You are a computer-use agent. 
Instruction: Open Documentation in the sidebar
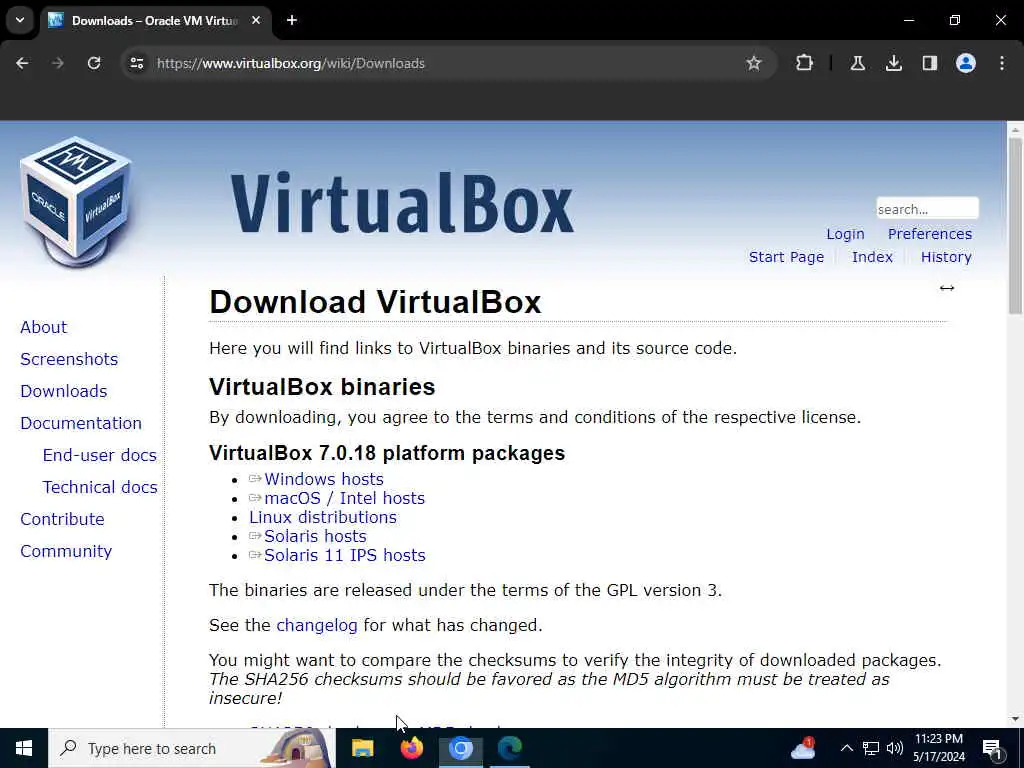[81, 423]
